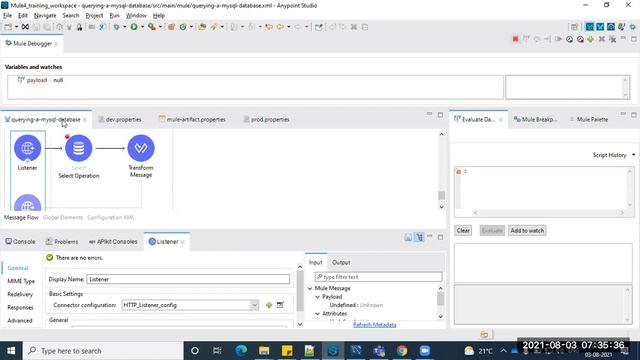
Task: Open the Window menu
Action: 136,16
